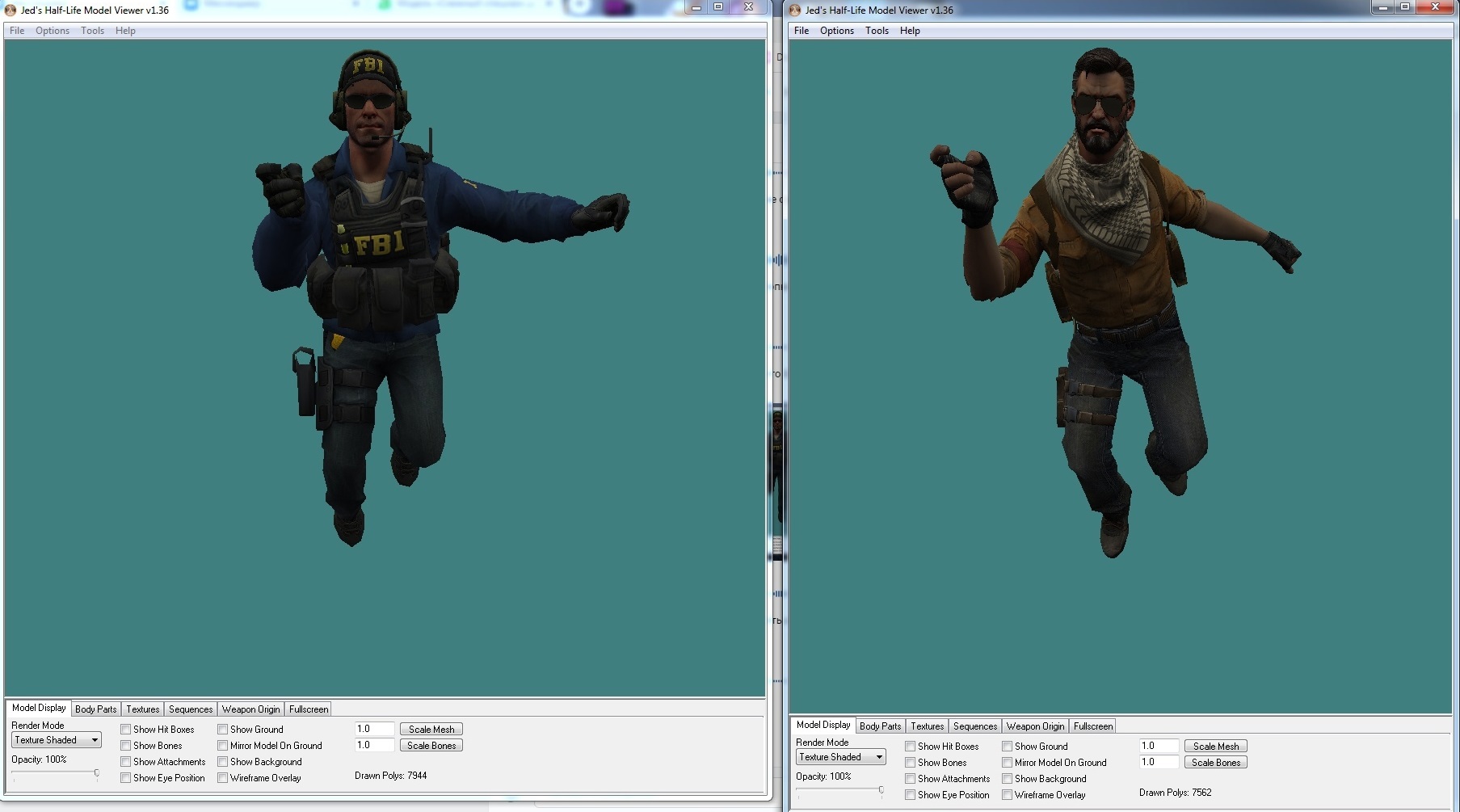This screenshot has height=812, width=1460.
Task: Click the right window's title bar app icon
Action: [795, 11]
